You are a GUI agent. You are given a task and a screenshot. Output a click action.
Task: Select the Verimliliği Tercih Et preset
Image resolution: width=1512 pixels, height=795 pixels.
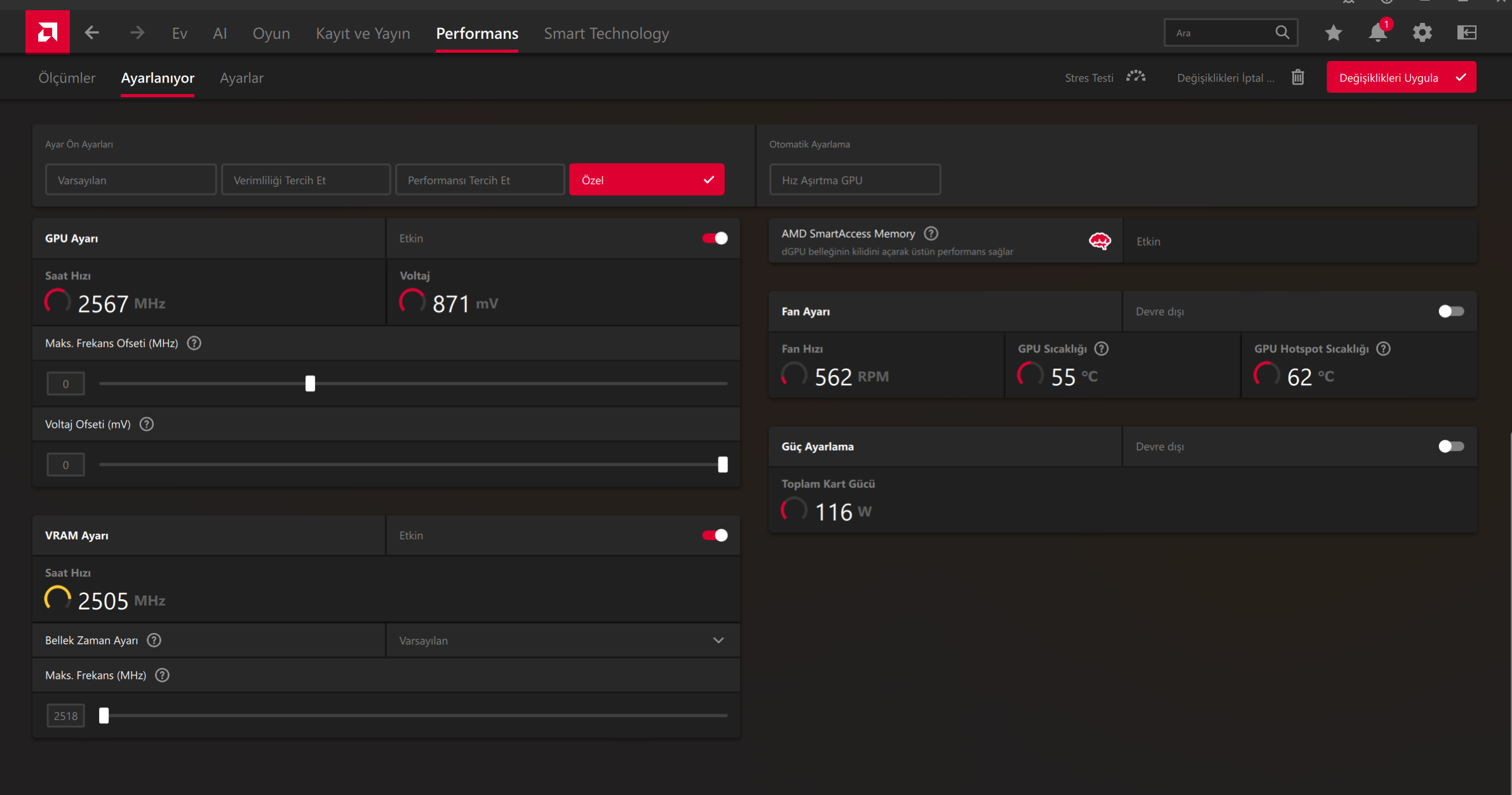pyautogui.click(x=306, y=180)
